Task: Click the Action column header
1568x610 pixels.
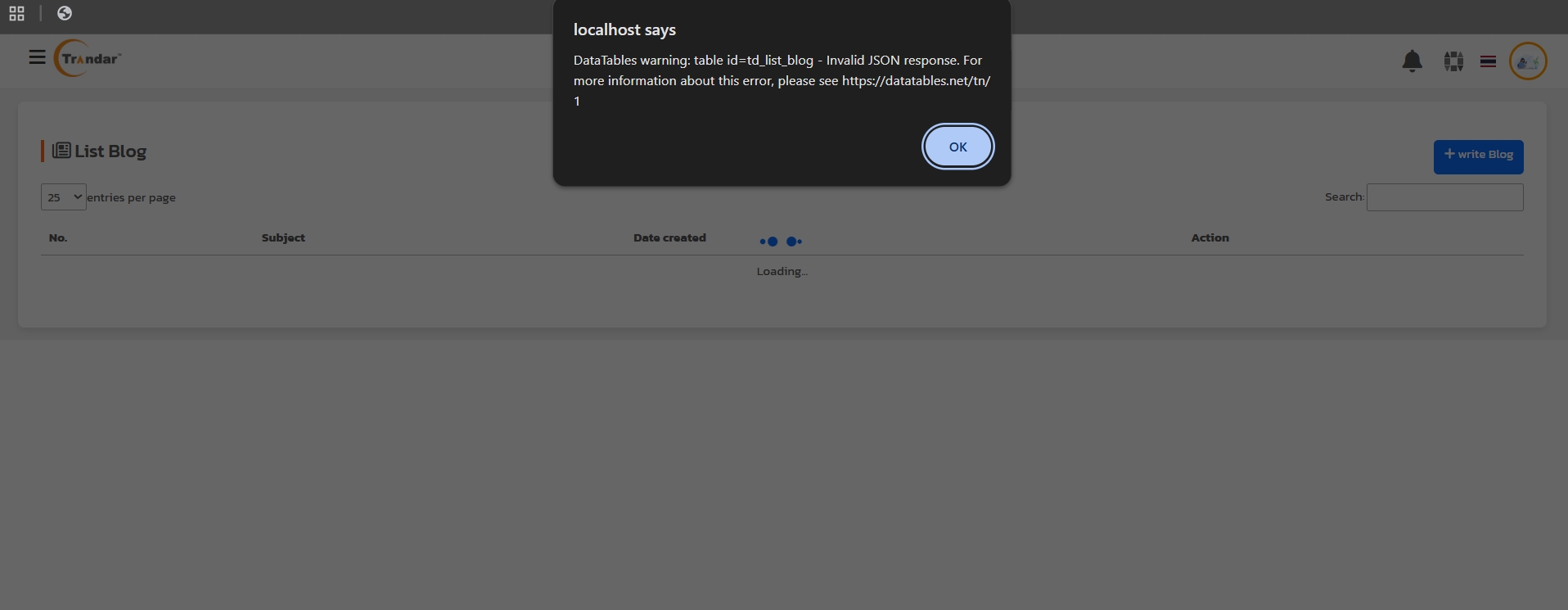Action: pyautogui.click(x=1210, y=238)
